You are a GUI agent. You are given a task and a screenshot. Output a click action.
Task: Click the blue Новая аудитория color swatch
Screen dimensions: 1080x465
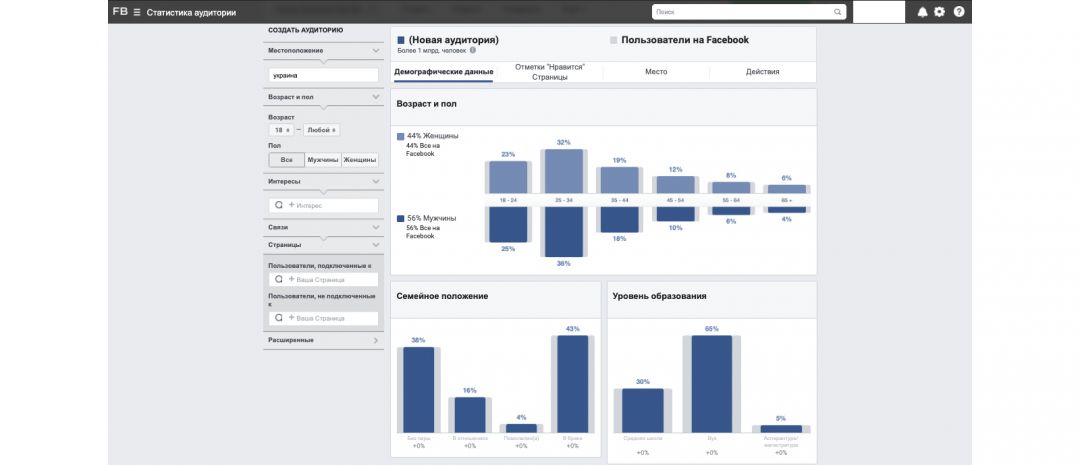click(x=401, y=40)
